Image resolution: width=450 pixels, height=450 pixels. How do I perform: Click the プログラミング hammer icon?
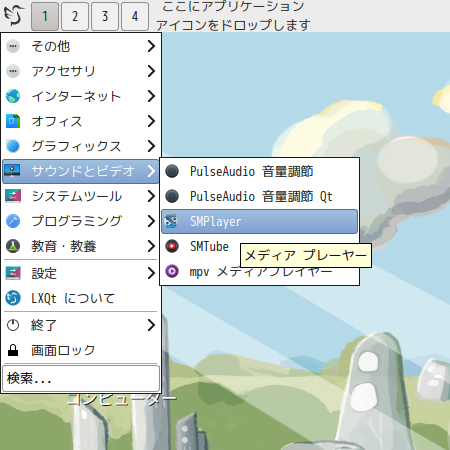pyautogui.click(x=13, y=221)
